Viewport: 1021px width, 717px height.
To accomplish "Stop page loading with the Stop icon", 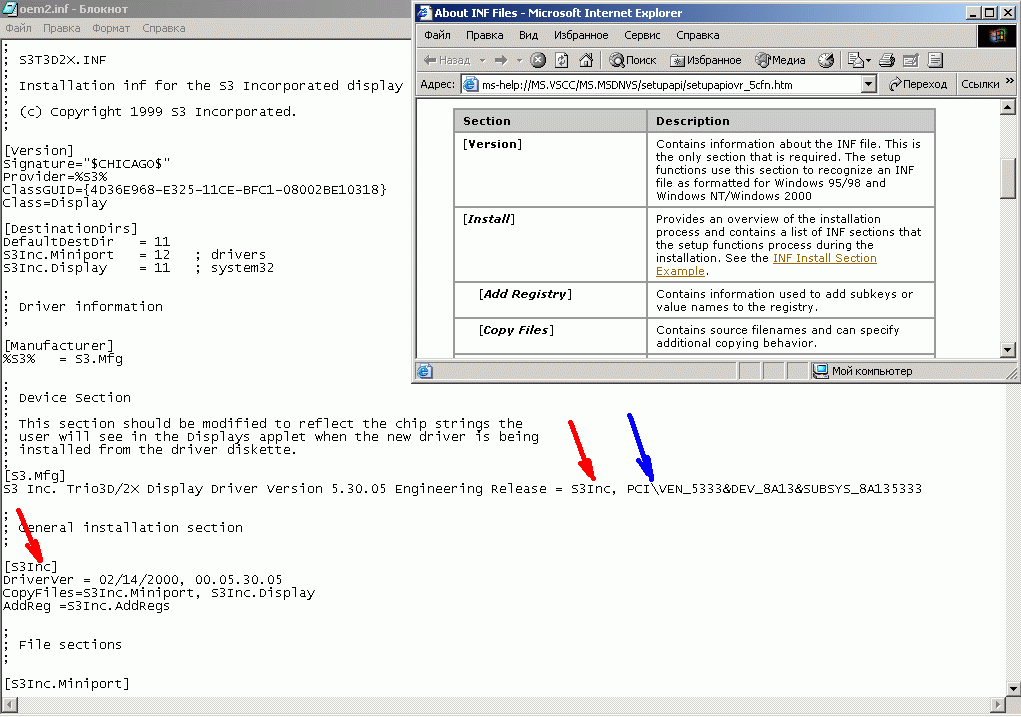I will coord(538,61).
